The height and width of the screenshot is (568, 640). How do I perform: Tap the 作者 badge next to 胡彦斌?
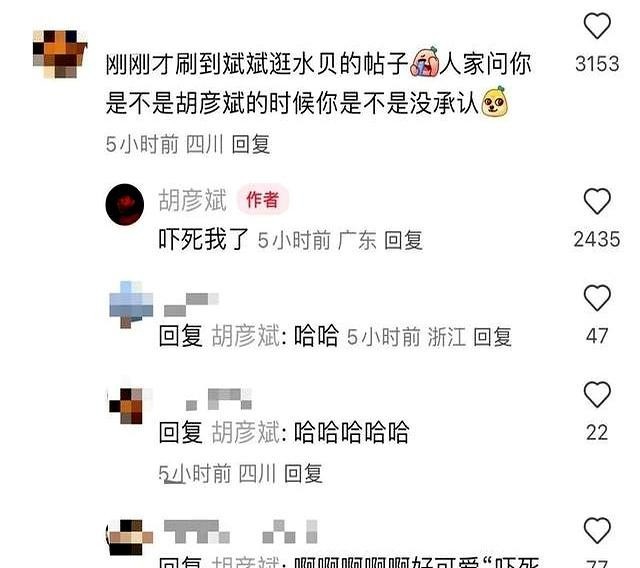tap(263, 200)
